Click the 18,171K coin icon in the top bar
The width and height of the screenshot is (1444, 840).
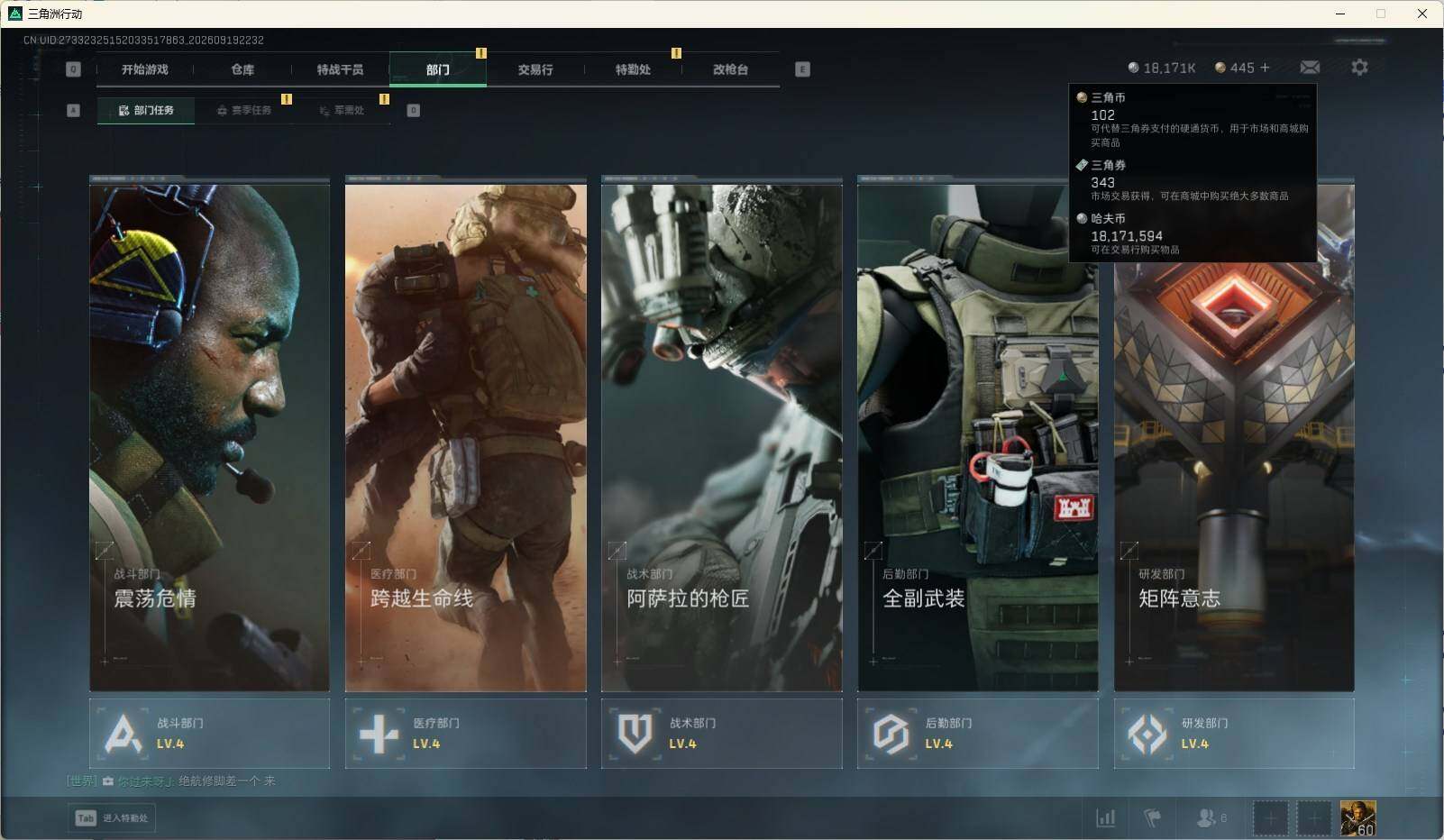tap(1133, 68)
